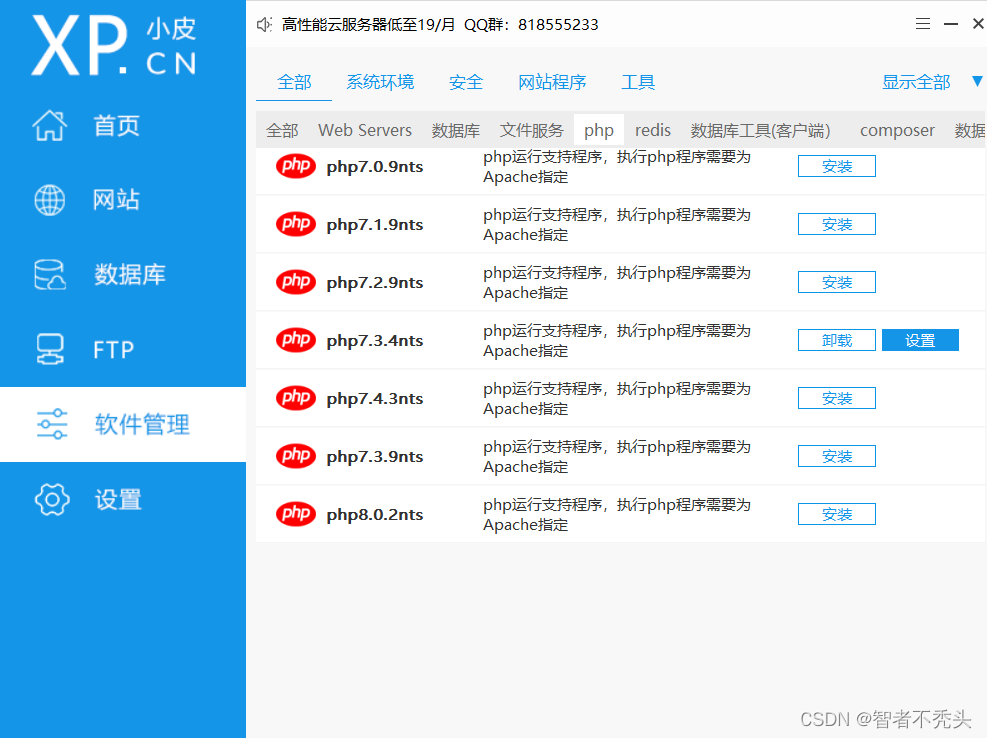Click the php7.2.9nts PHP logo
Image resolution: width=987 pixels, height=738 pixels.
(296, 282)
